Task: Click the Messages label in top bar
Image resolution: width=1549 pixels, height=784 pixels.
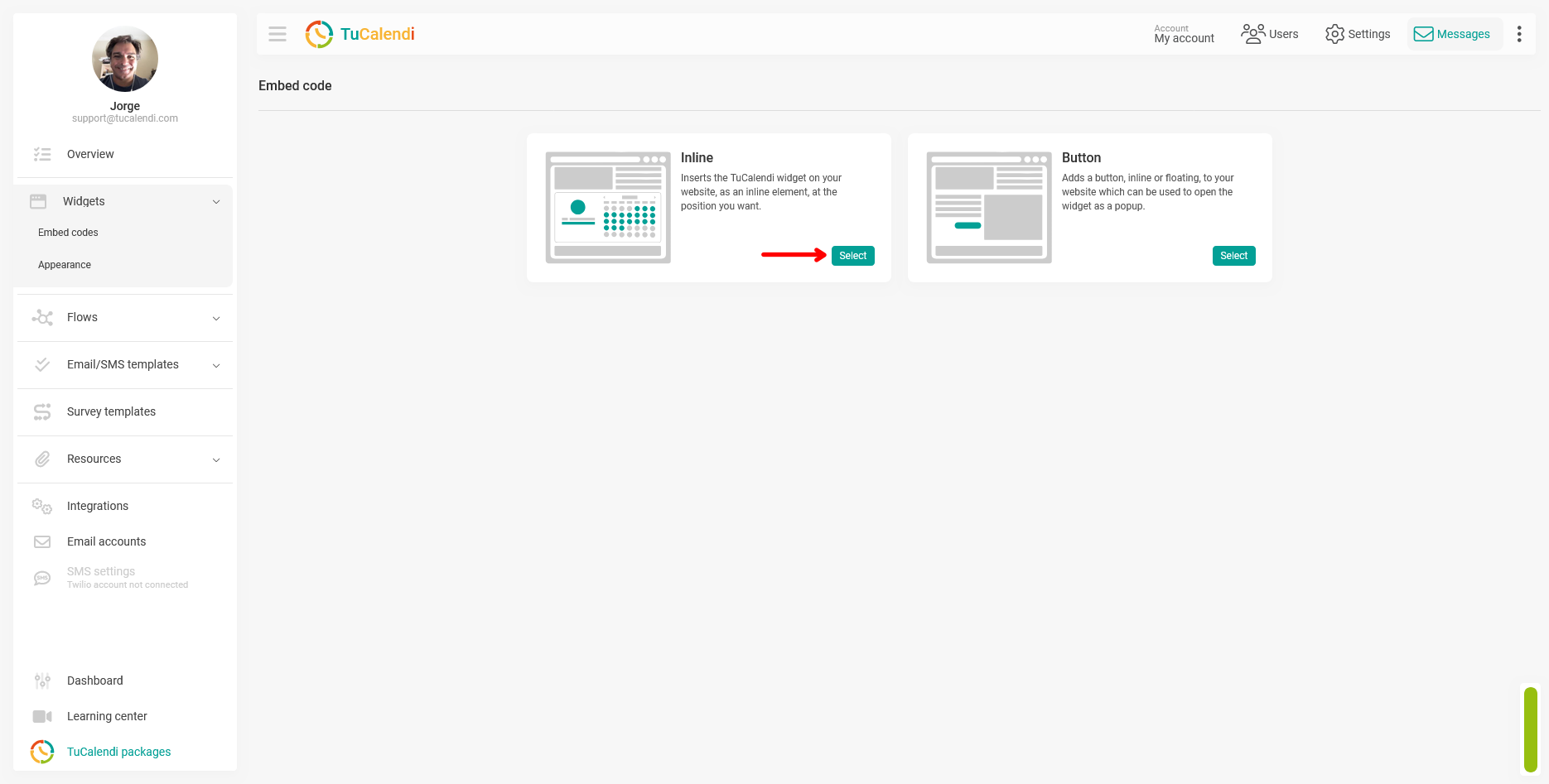Action: tap(1463, 34)
